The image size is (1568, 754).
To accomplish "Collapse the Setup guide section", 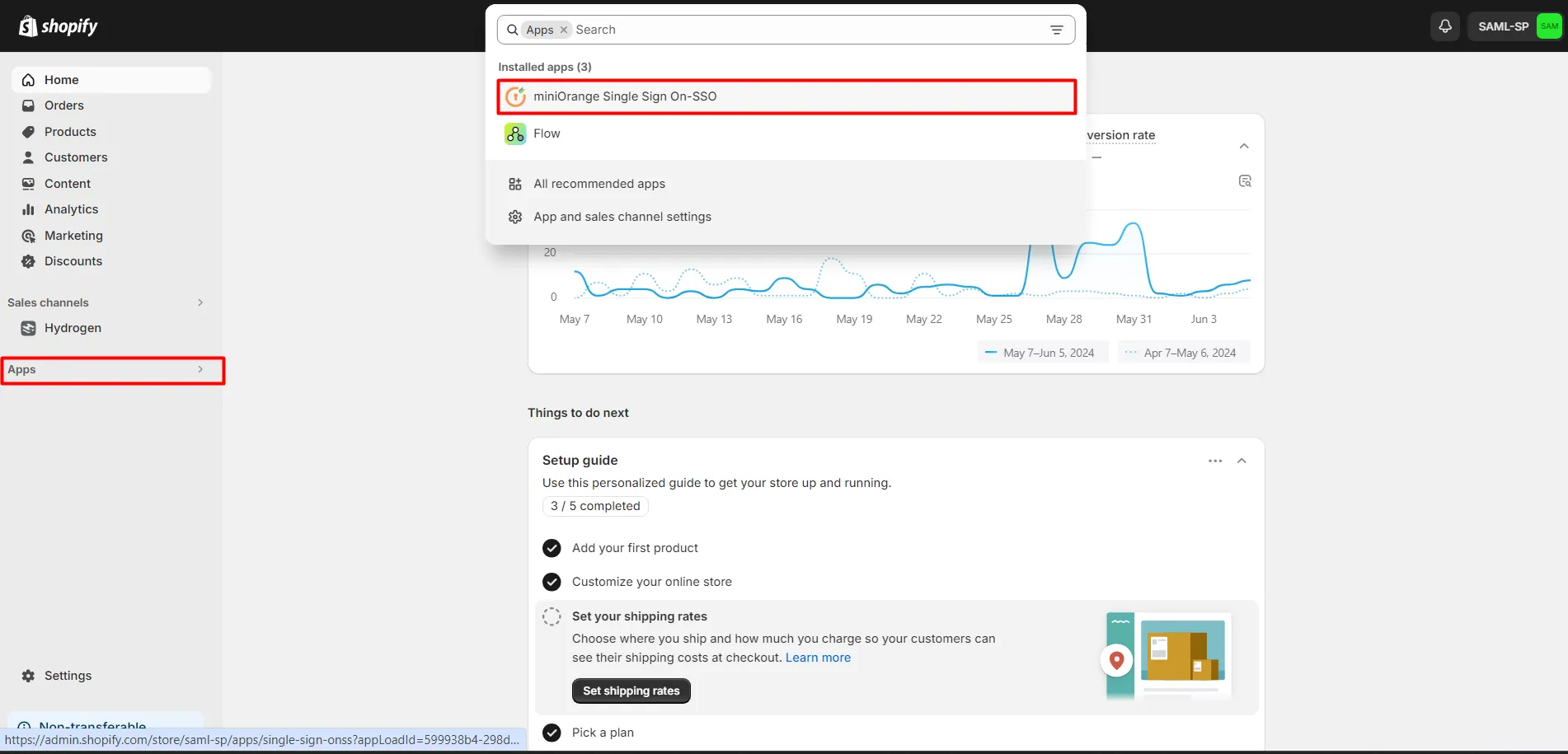I will (1242, 460).
